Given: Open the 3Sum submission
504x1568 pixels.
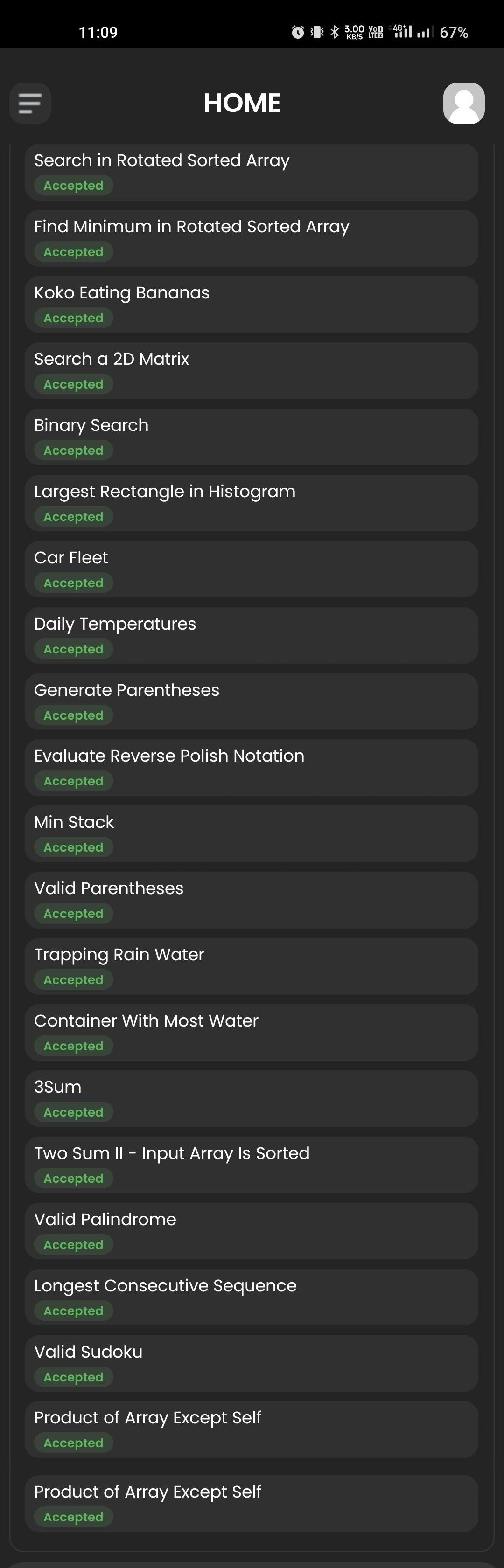Looking at the screenshot, I should (252, 1099).
